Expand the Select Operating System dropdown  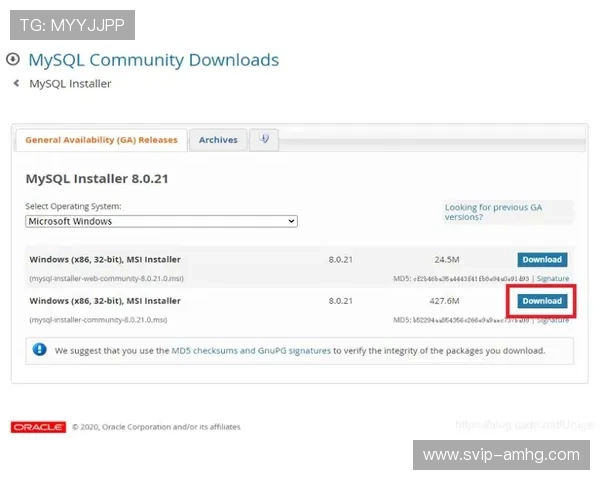[x=161, y=221]
